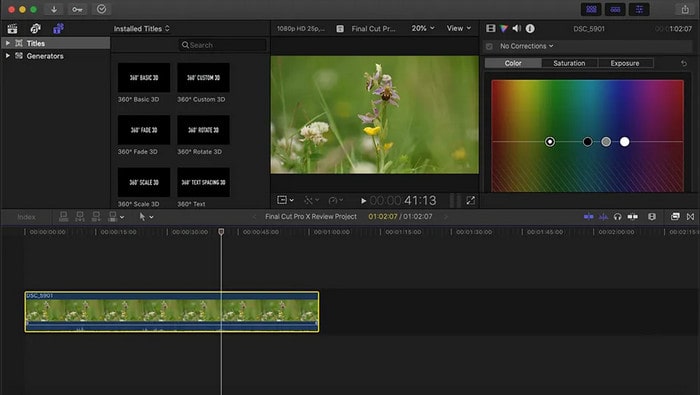
Task: Select the 360° Custom 3D title thumbnail
Action: (204, 78)
